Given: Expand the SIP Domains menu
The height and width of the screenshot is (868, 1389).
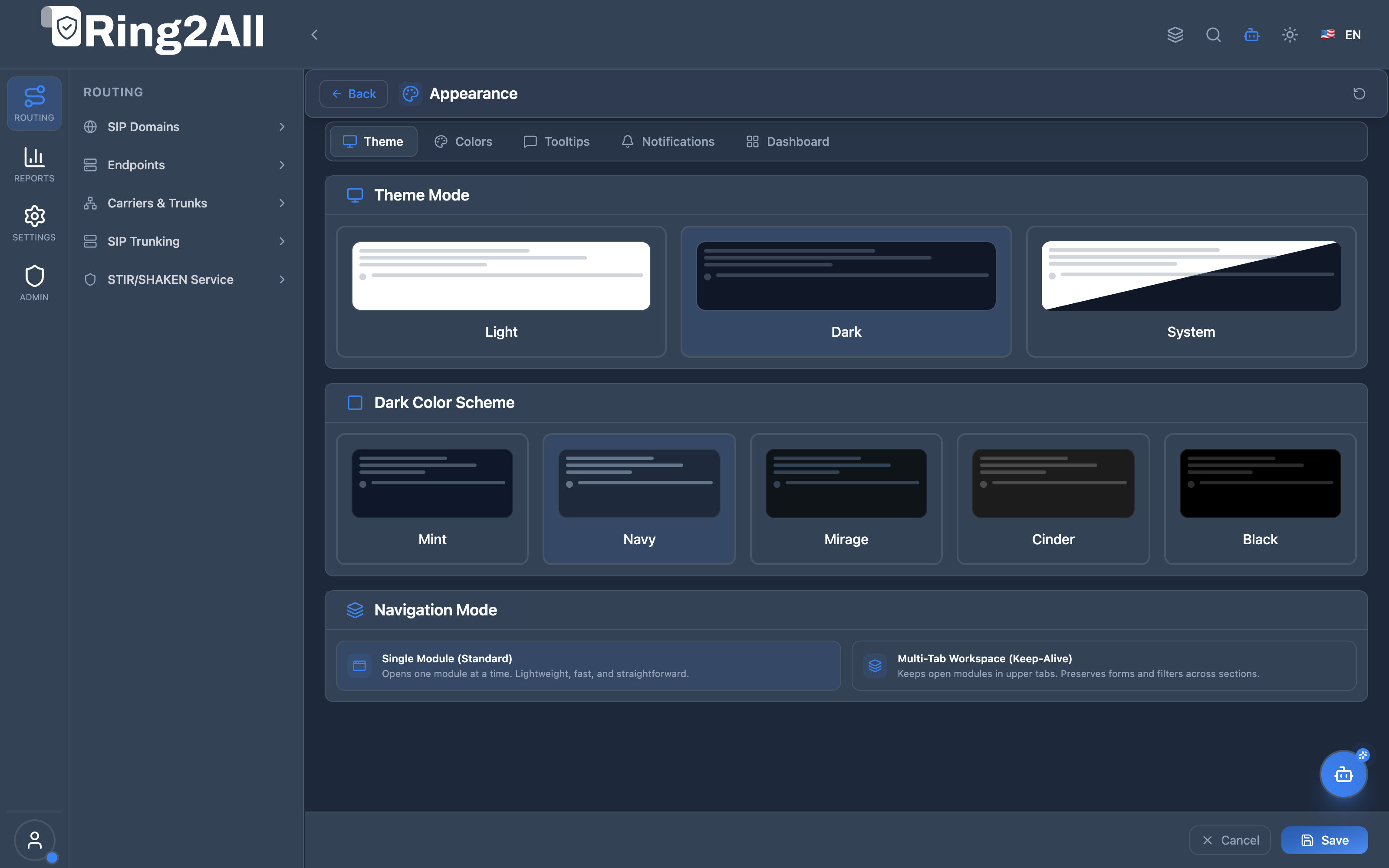Looking at the screenshot, I should (x=185, y=127).
